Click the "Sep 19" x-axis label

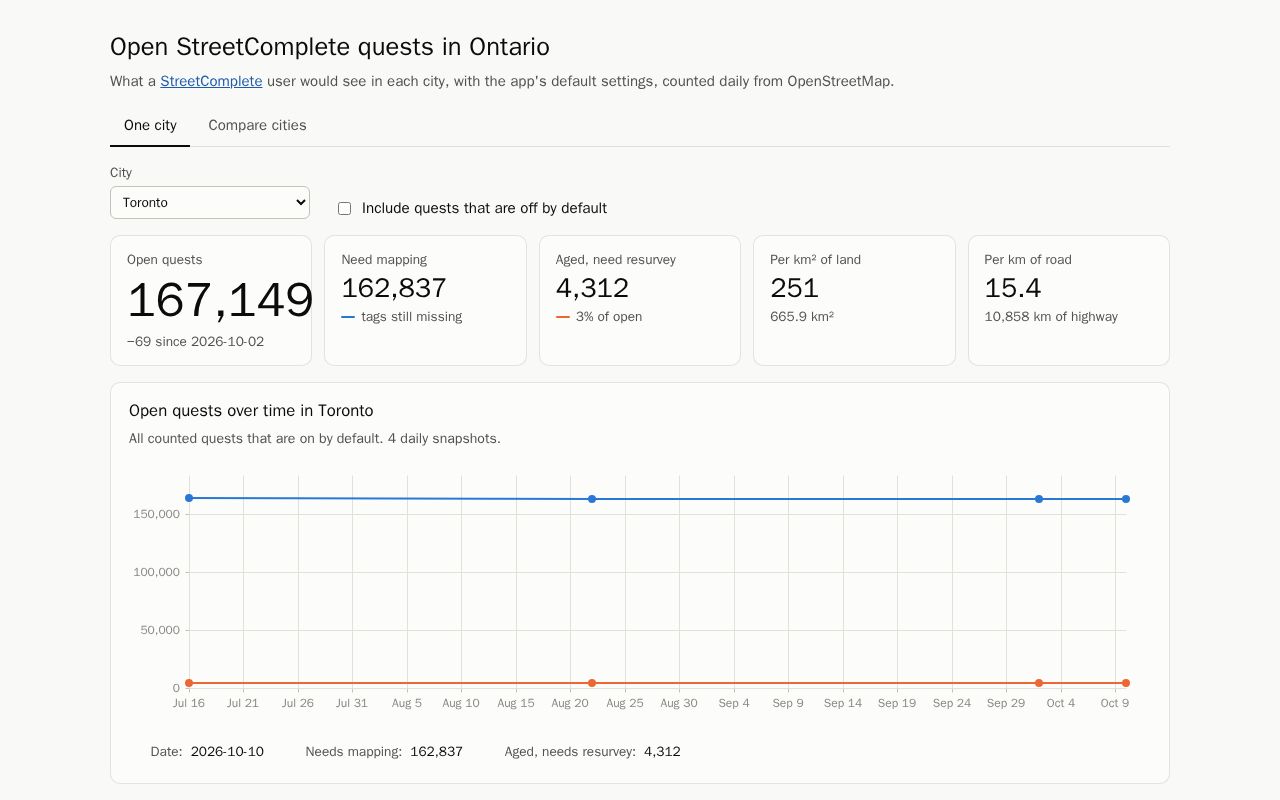point(897,703)
